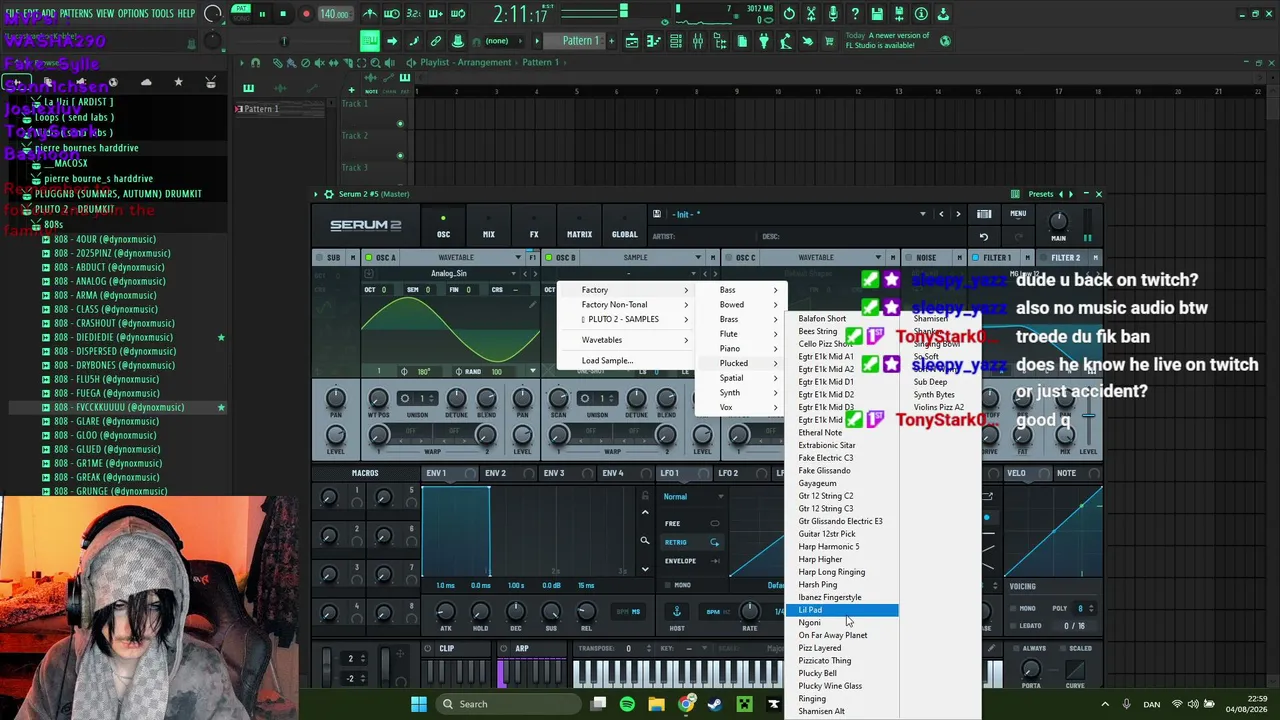Click the LFO host anchor icon

[x=677, y=612]
